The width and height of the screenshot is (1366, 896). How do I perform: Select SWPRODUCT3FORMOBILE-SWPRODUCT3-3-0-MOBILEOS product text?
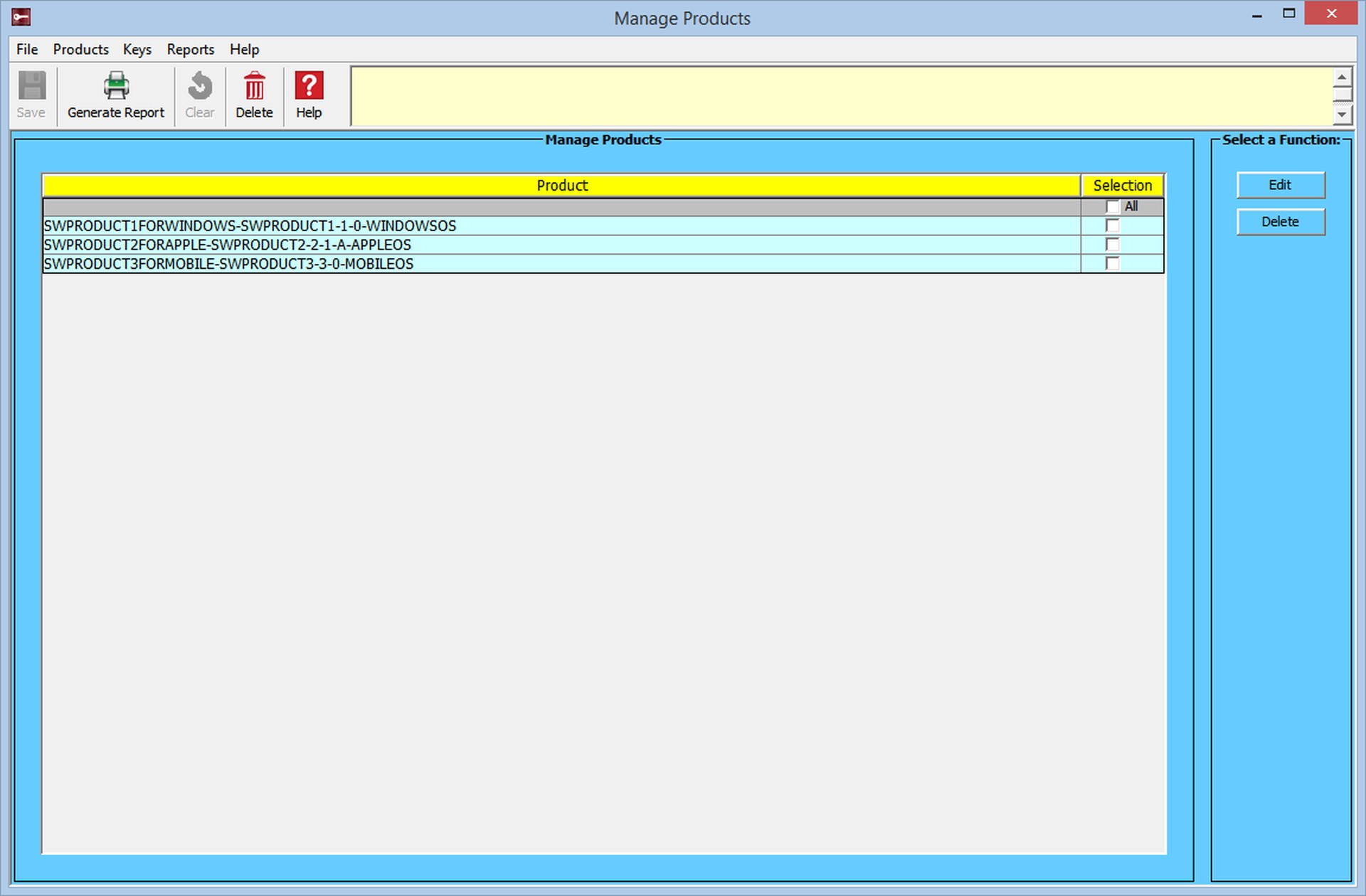tap(228, 264)
